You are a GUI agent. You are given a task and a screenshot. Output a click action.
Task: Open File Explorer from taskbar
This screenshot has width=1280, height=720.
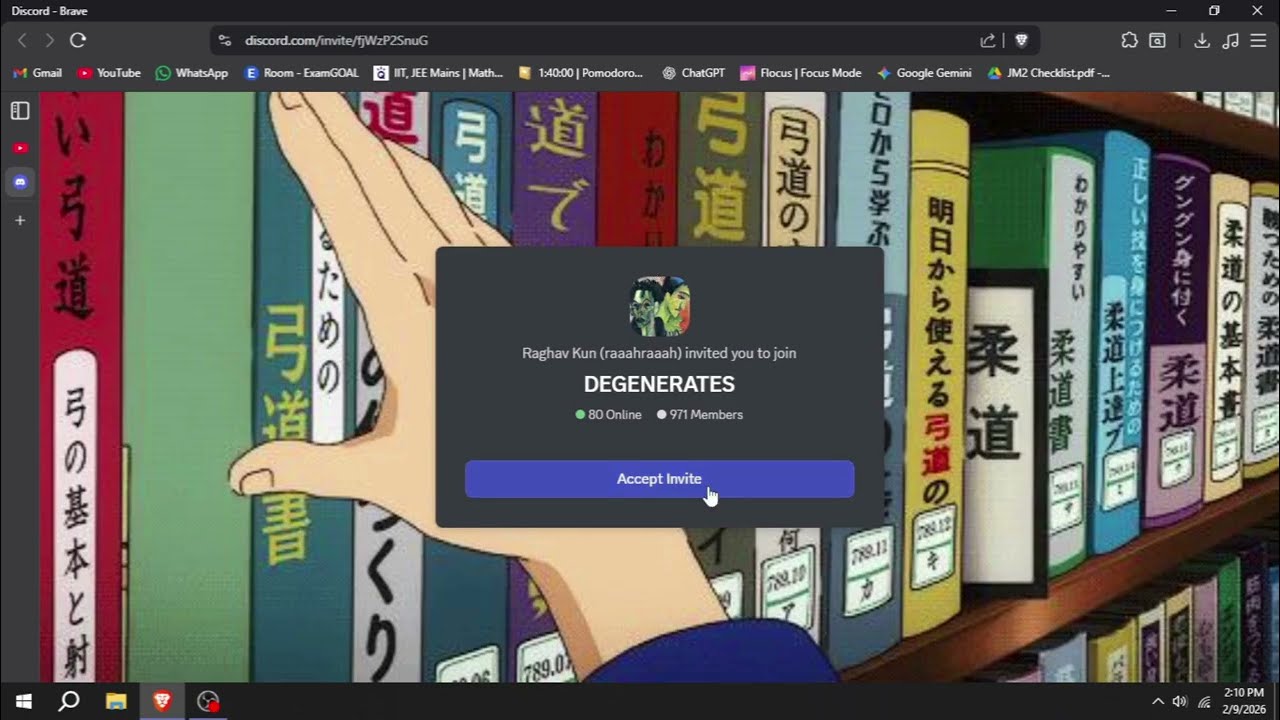(x=116, y=701)
